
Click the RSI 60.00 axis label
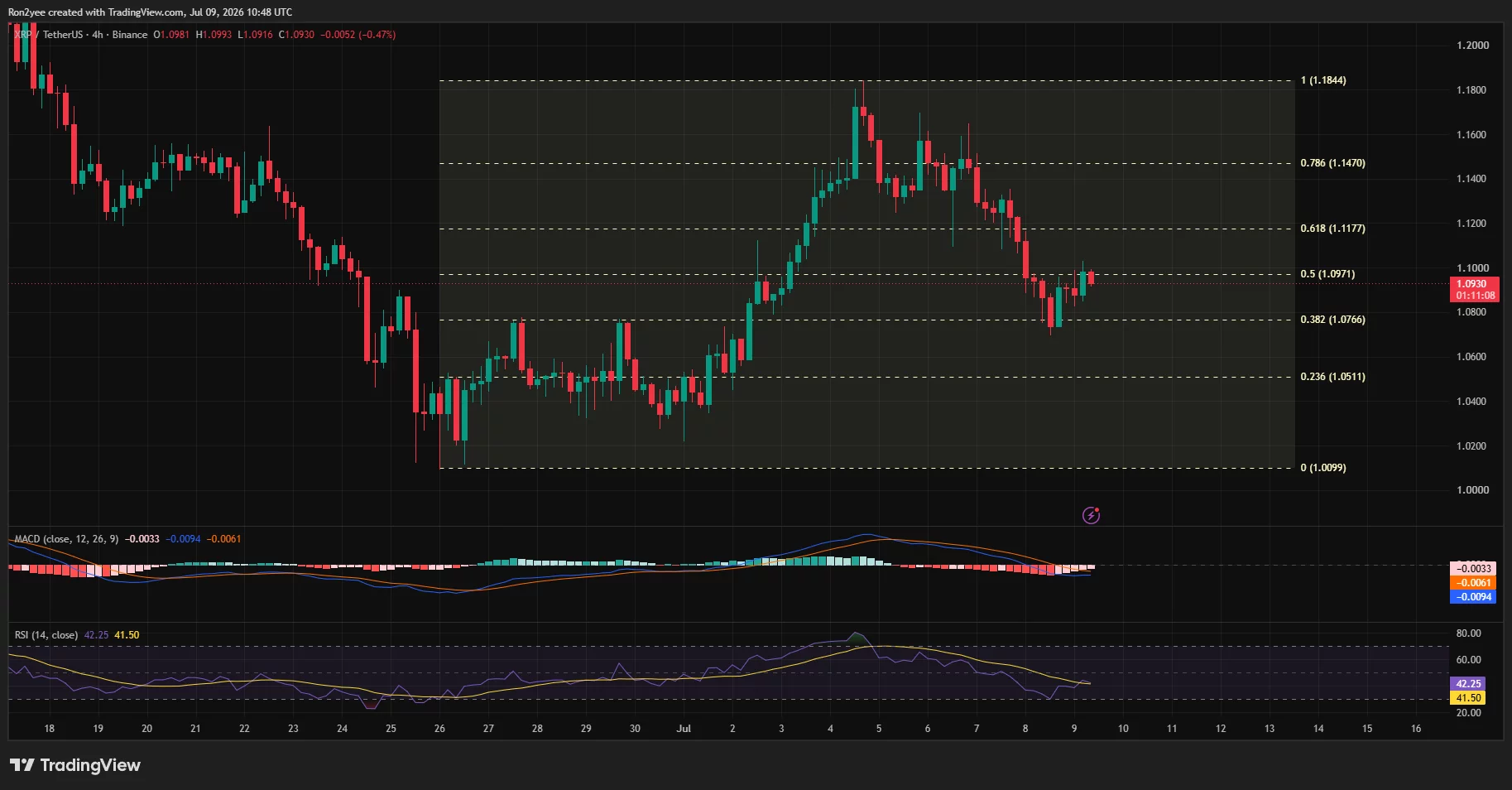[1469, 660]
